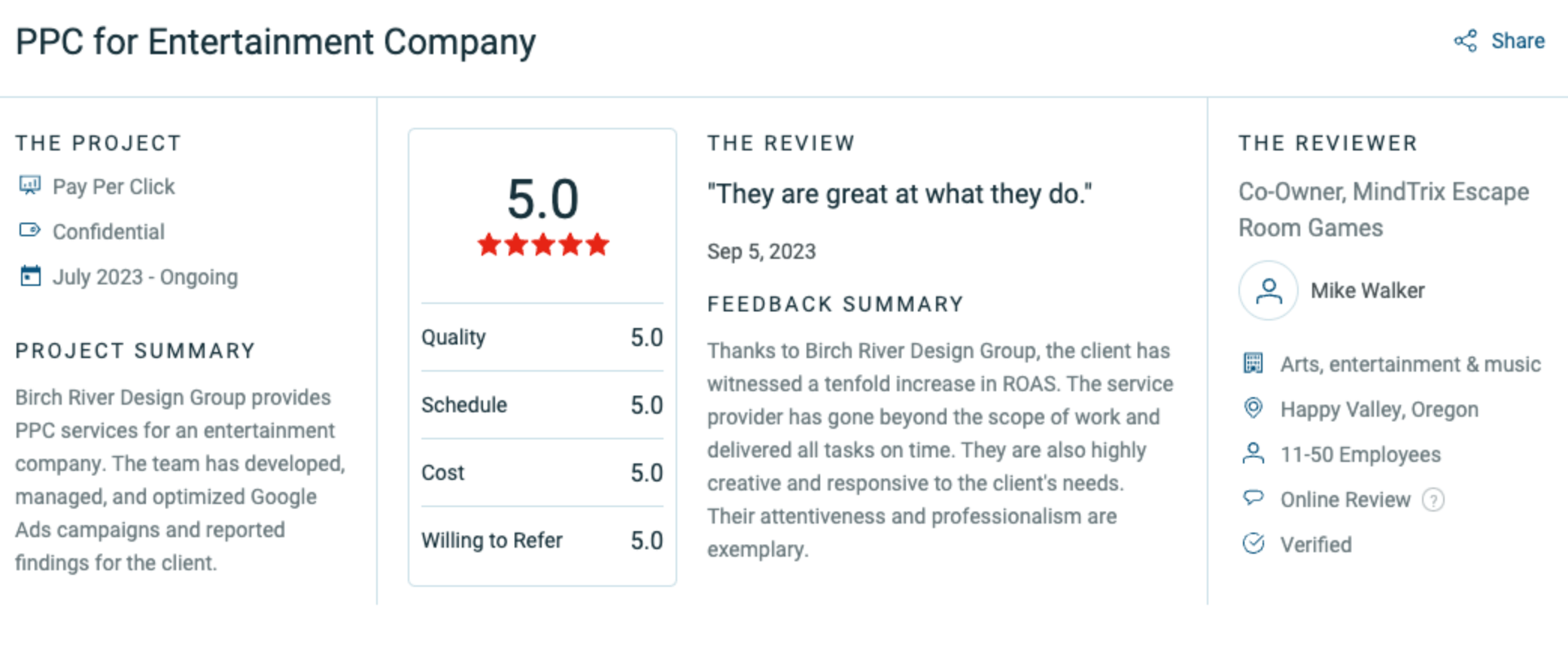Click the help question mark icon
Image resolution: width=1568 pixels, height=656 pixels.
(x=1433, y=500)
